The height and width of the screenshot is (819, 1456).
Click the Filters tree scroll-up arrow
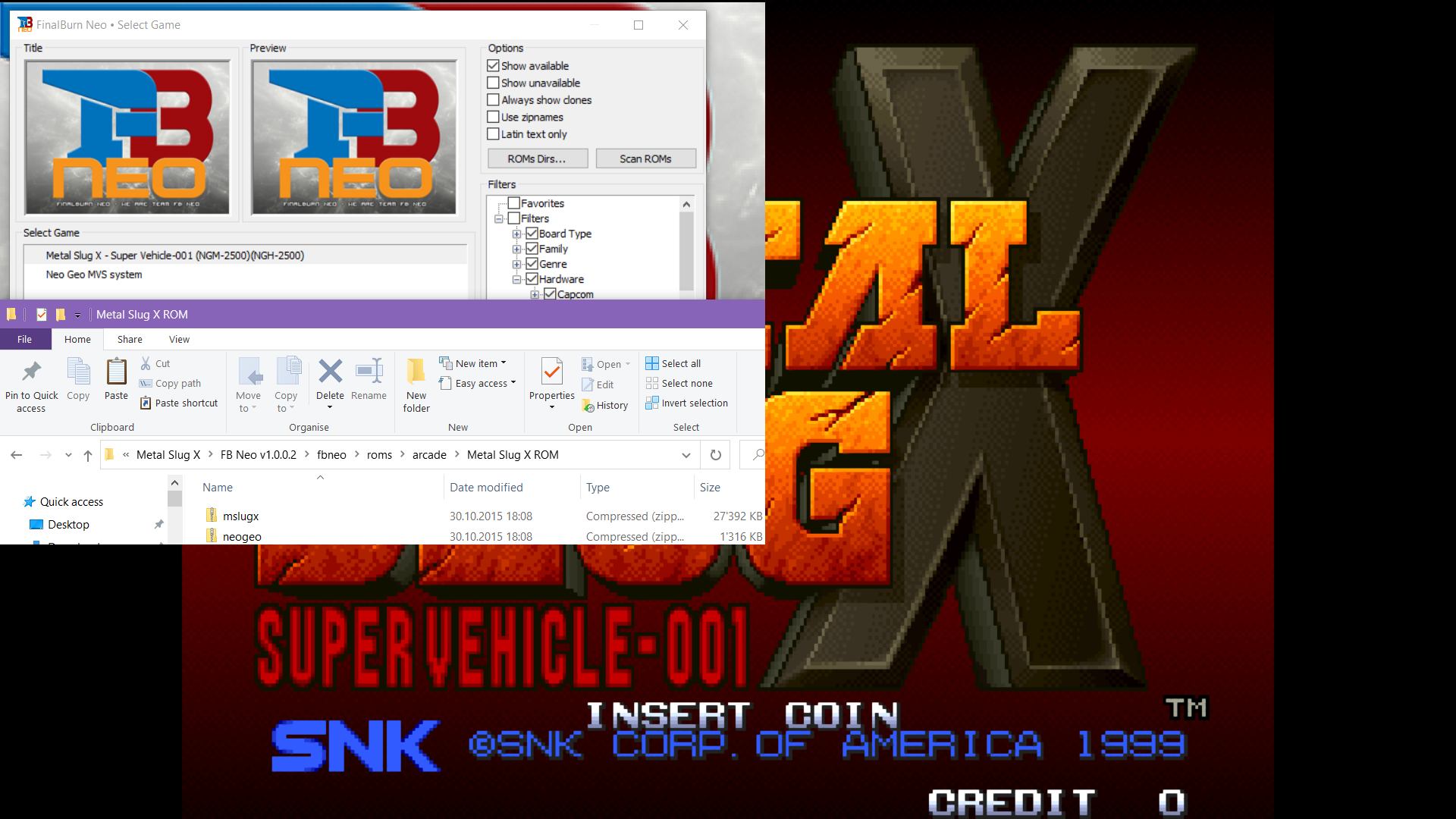pos(686,204)
